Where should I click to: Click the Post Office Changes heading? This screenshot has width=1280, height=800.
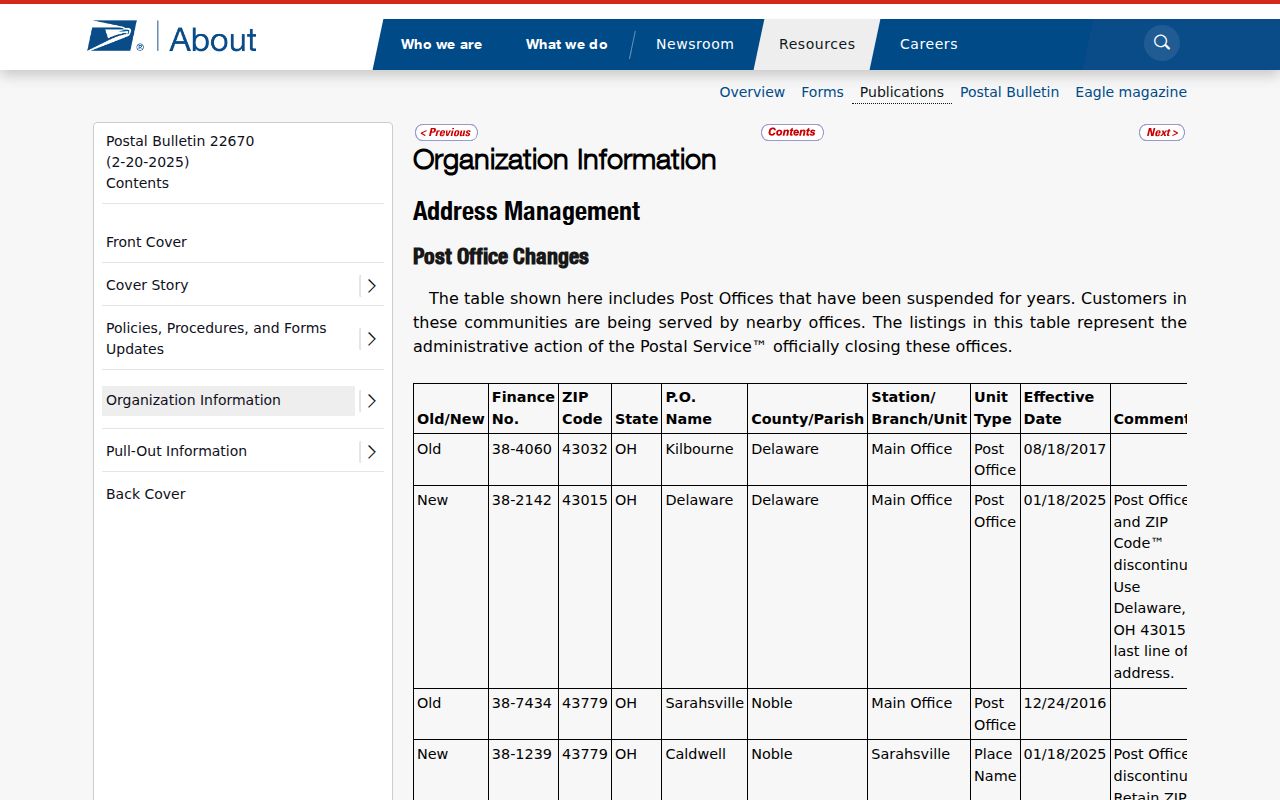pos(501,257)
